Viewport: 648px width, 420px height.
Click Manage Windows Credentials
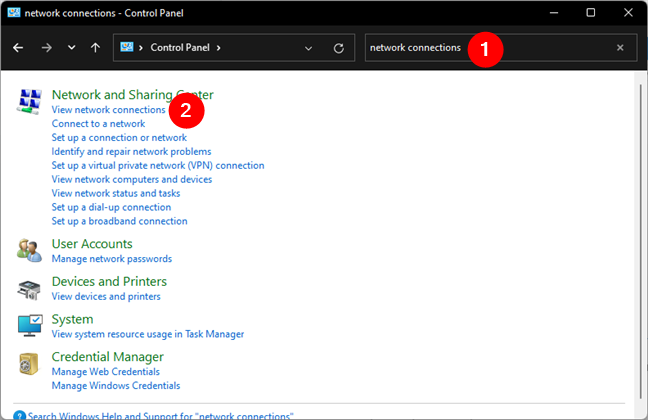click(x=116, y=386)
